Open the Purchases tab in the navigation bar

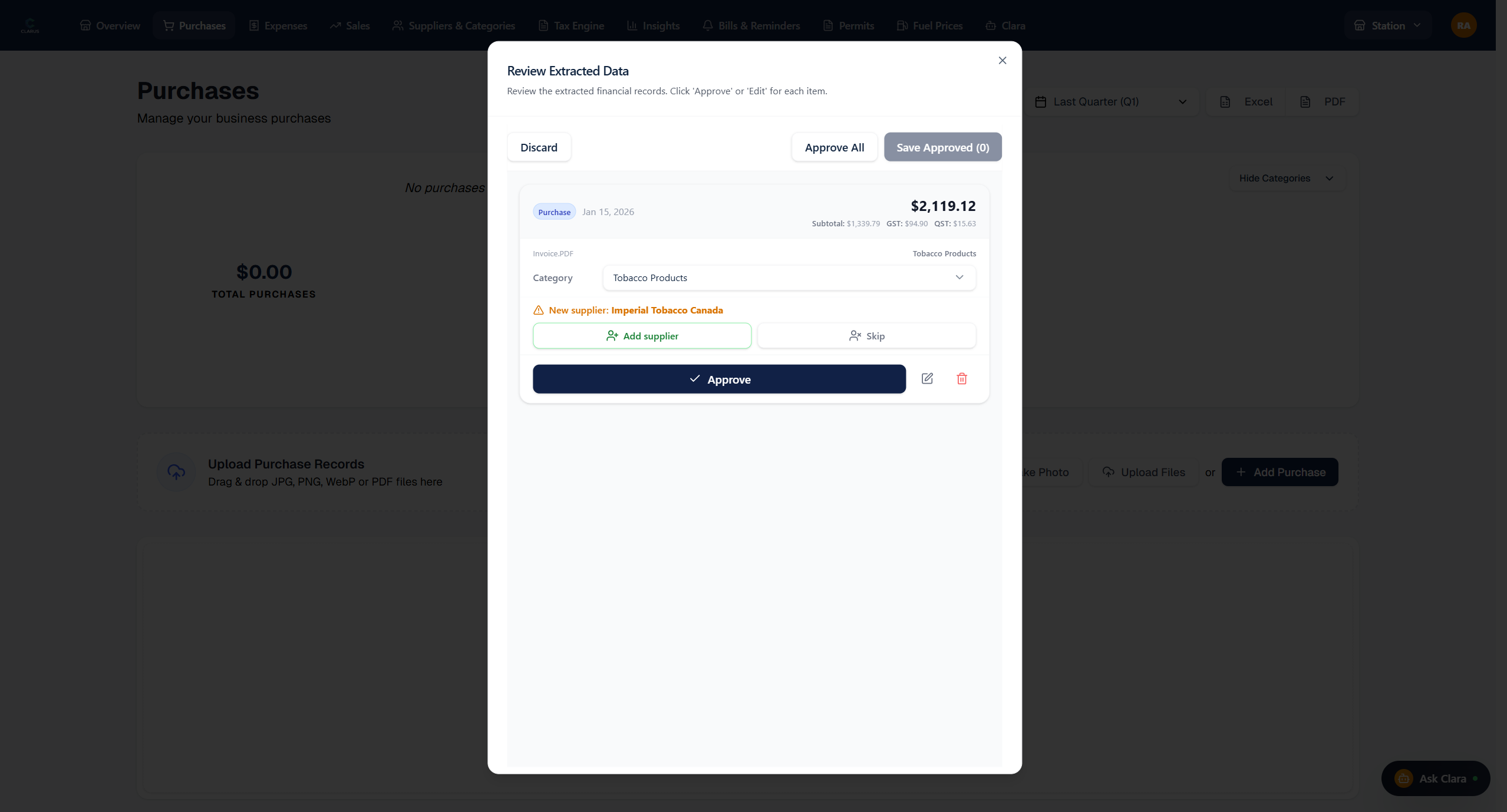[x=194, y=26]
